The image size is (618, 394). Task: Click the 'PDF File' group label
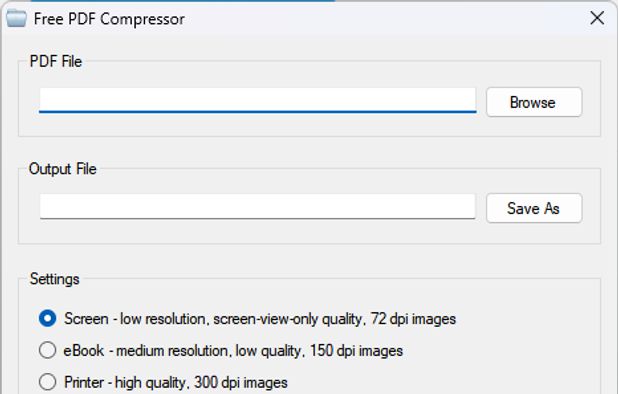point(56,61)
